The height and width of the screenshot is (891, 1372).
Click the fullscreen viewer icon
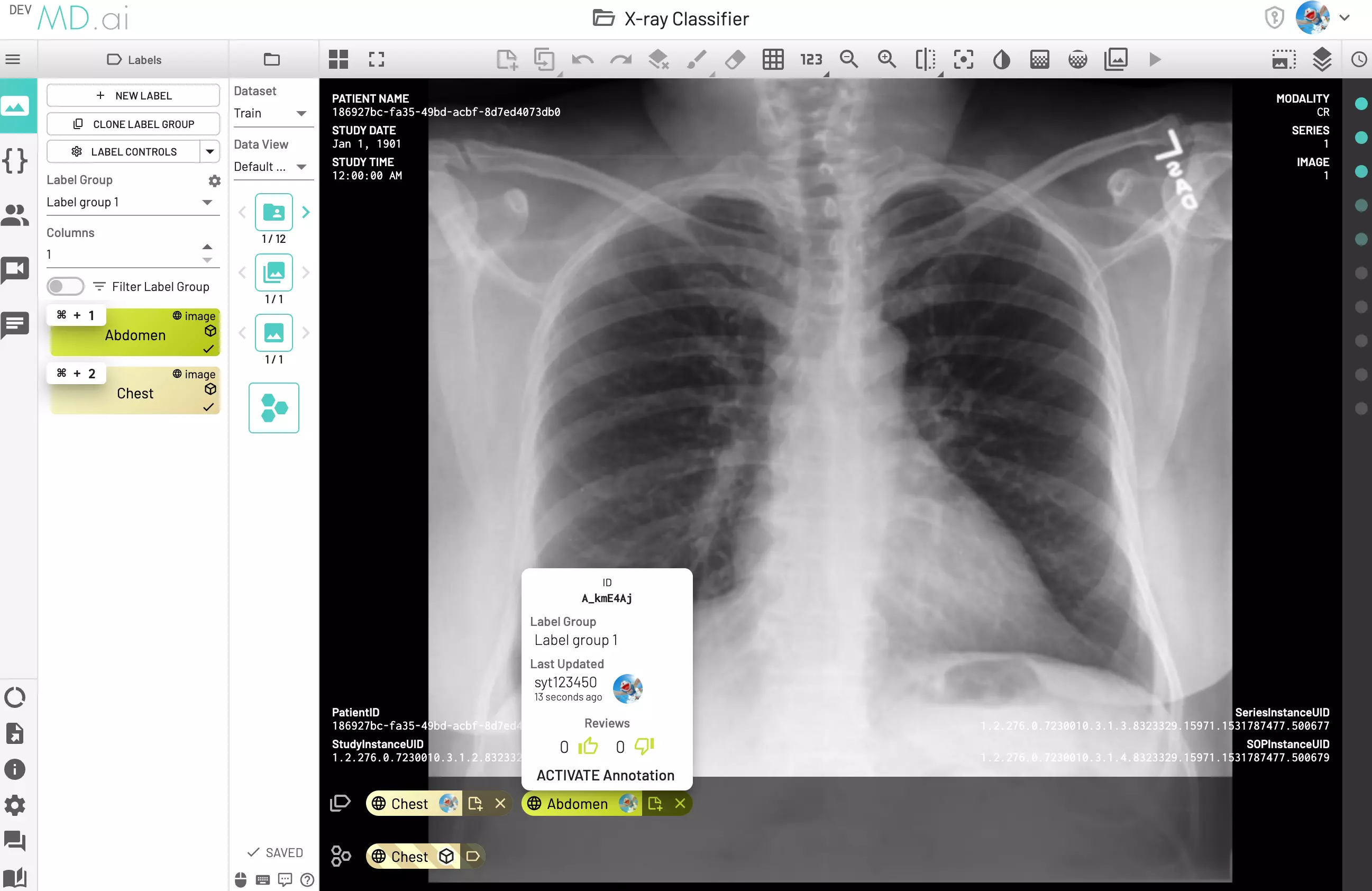pos(376,59)
